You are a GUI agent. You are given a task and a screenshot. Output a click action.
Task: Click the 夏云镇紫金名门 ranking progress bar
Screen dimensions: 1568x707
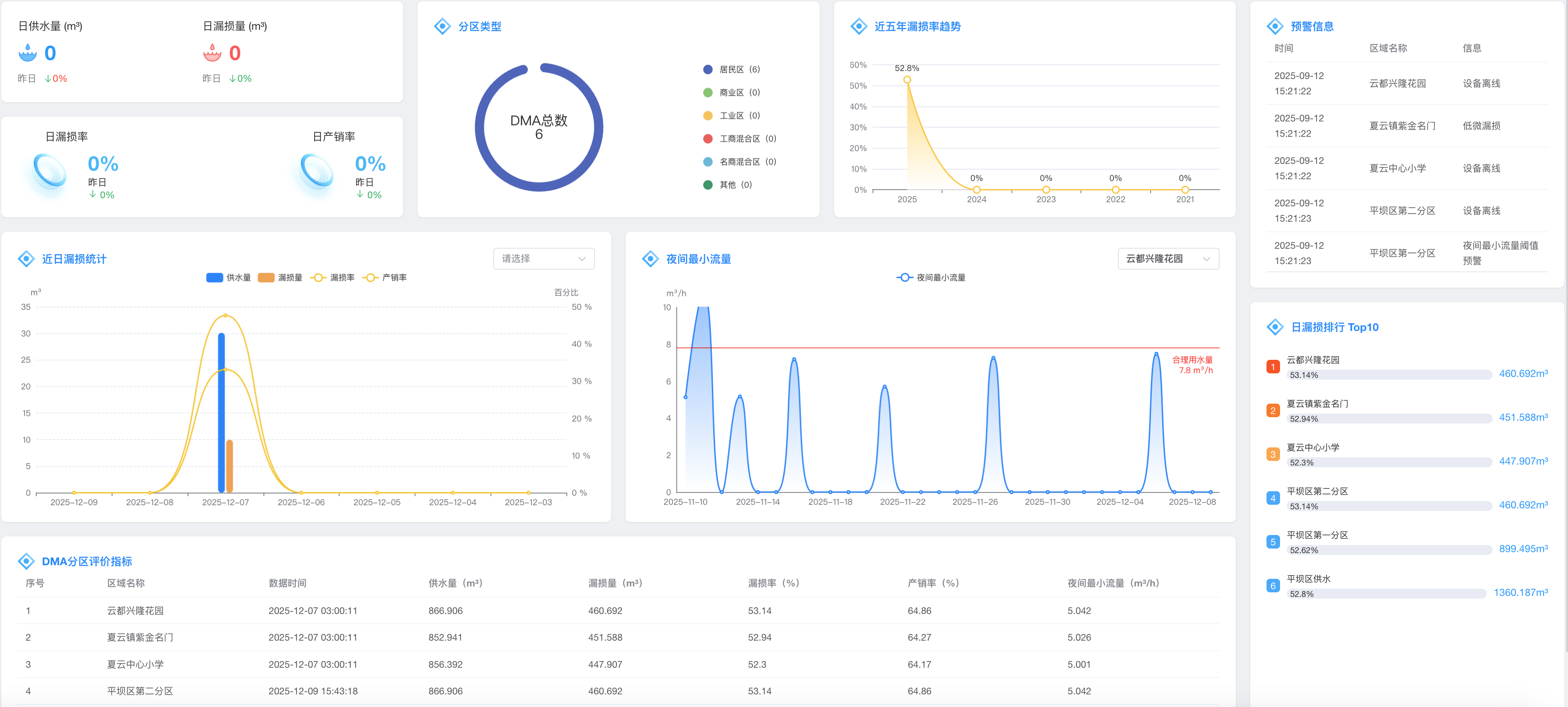[1389, 419]
